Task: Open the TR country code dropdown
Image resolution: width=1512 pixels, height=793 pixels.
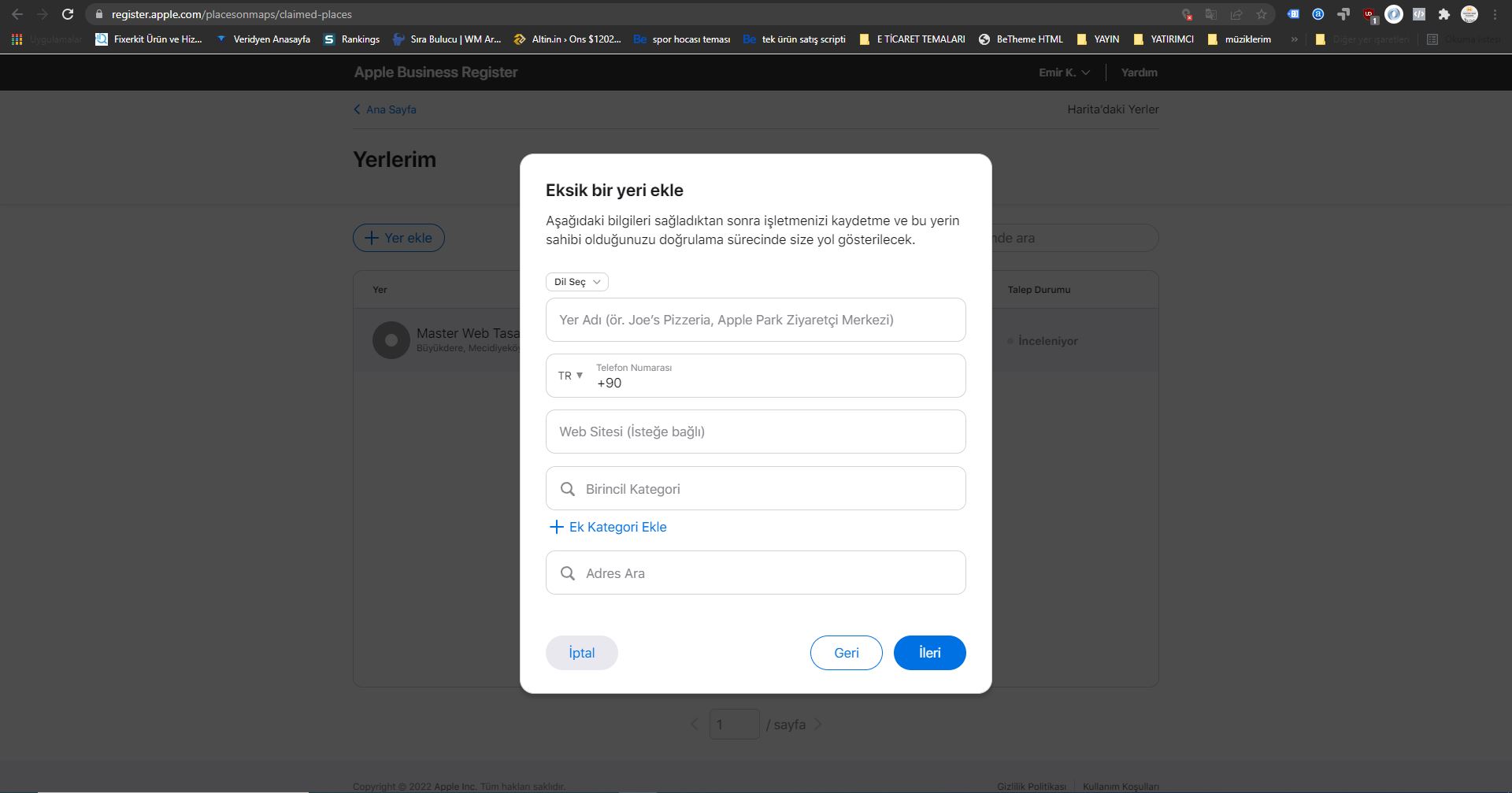Action: pos(570,376)
